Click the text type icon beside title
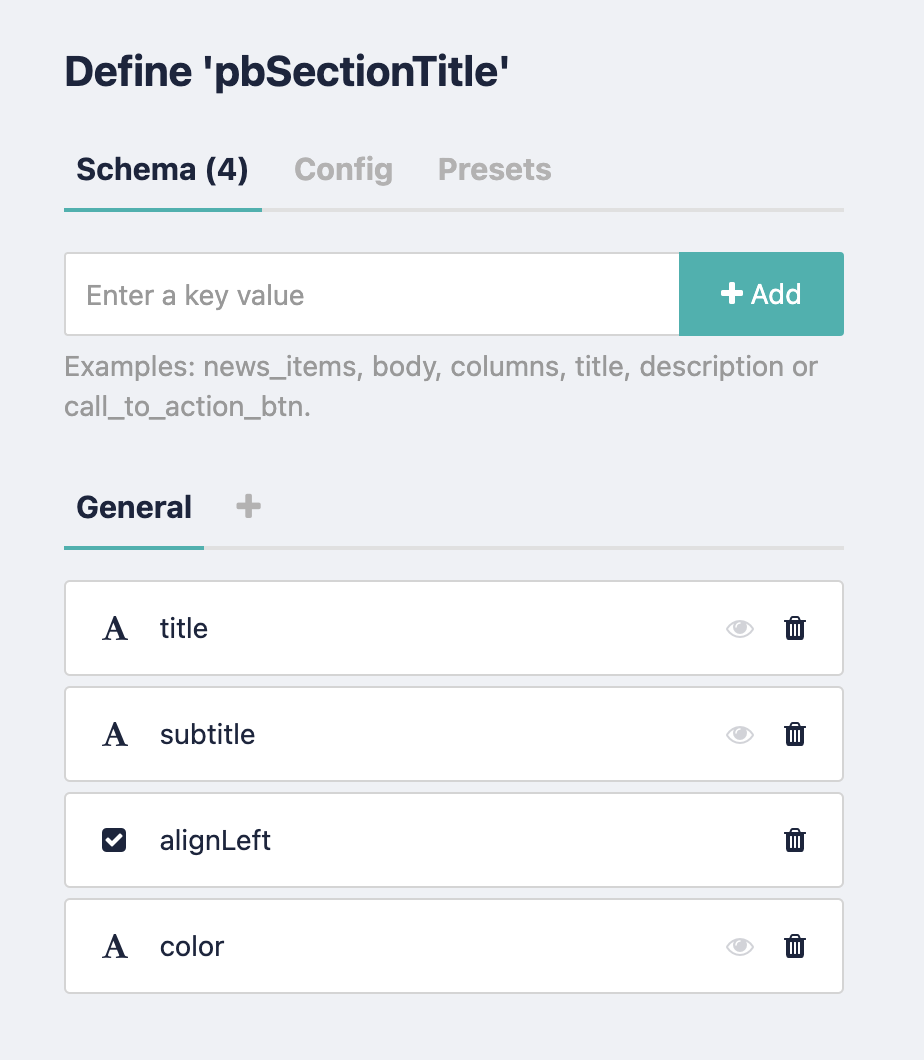The image size is (924, 1060). (116, 629)
